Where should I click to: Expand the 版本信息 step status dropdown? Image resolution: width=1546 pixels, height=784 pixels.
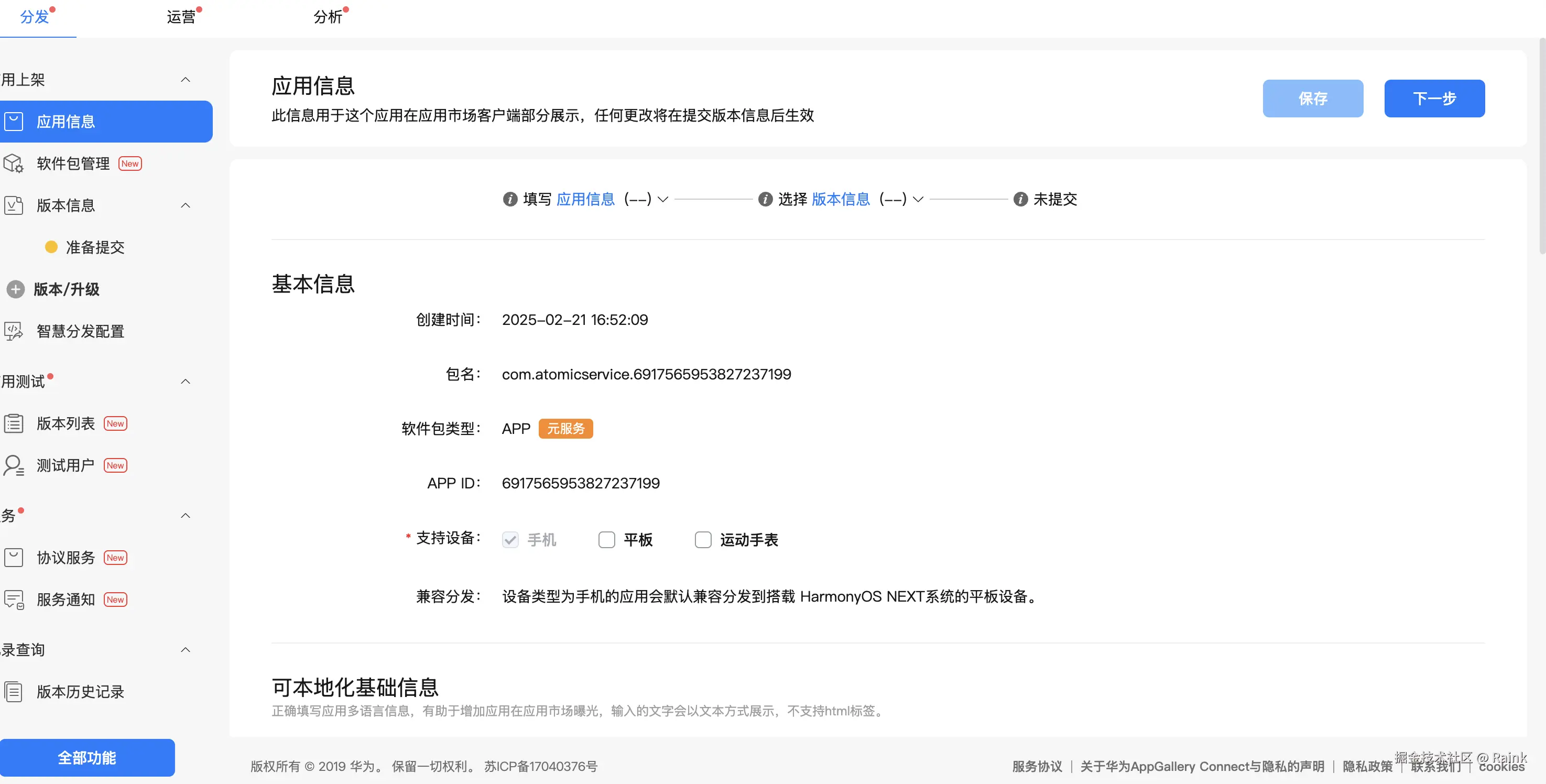pyautogui.click(x=918, y=199)
